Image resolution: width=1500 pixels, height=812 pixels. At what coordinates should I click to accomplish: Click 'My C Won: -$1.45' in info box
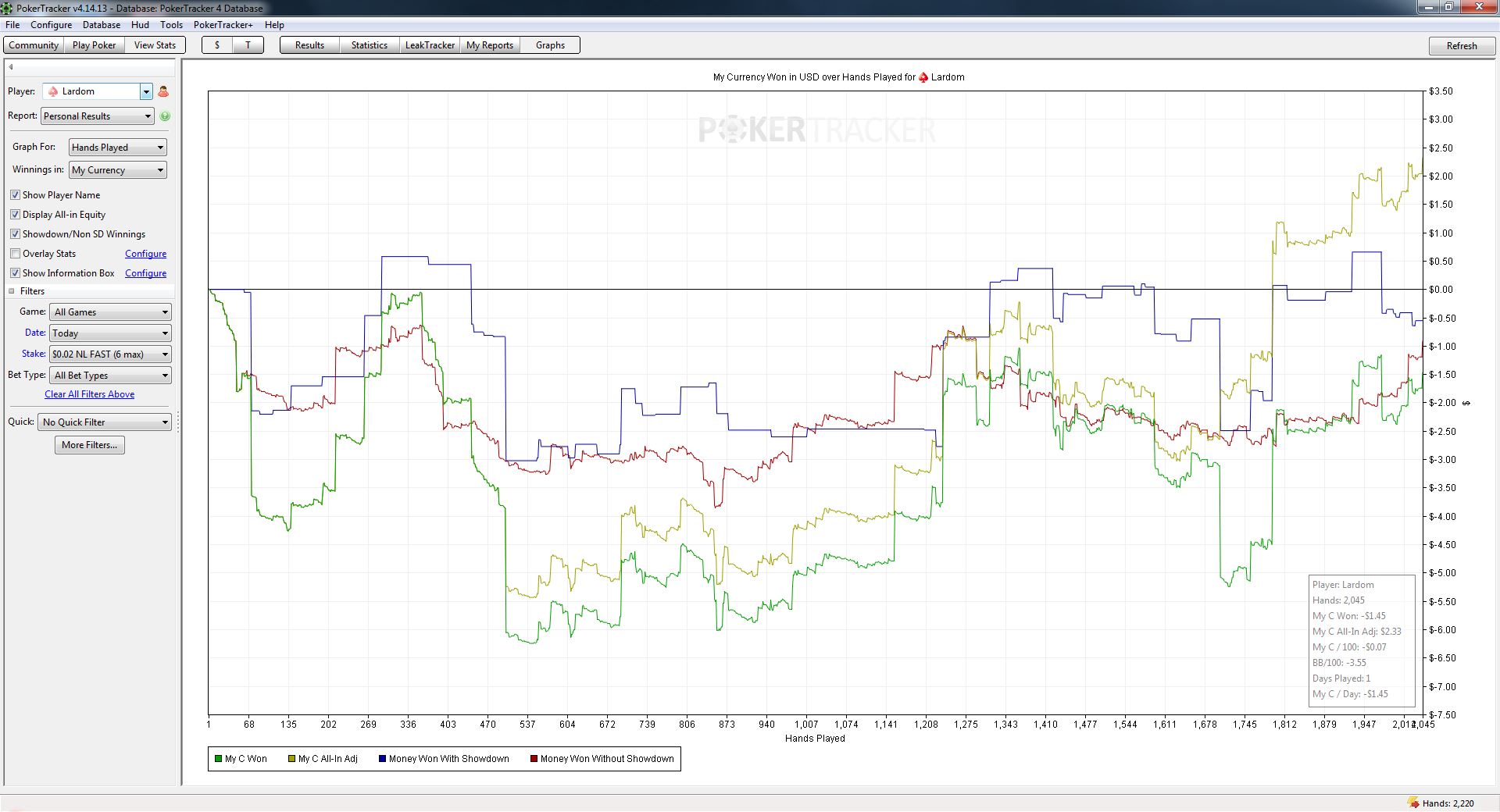pos(1349,616)
